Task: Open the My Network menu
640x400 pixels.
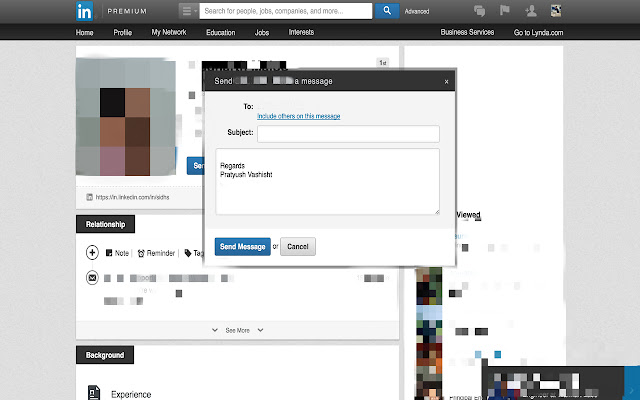Action: pyautogui.click(x=169, y=32)
